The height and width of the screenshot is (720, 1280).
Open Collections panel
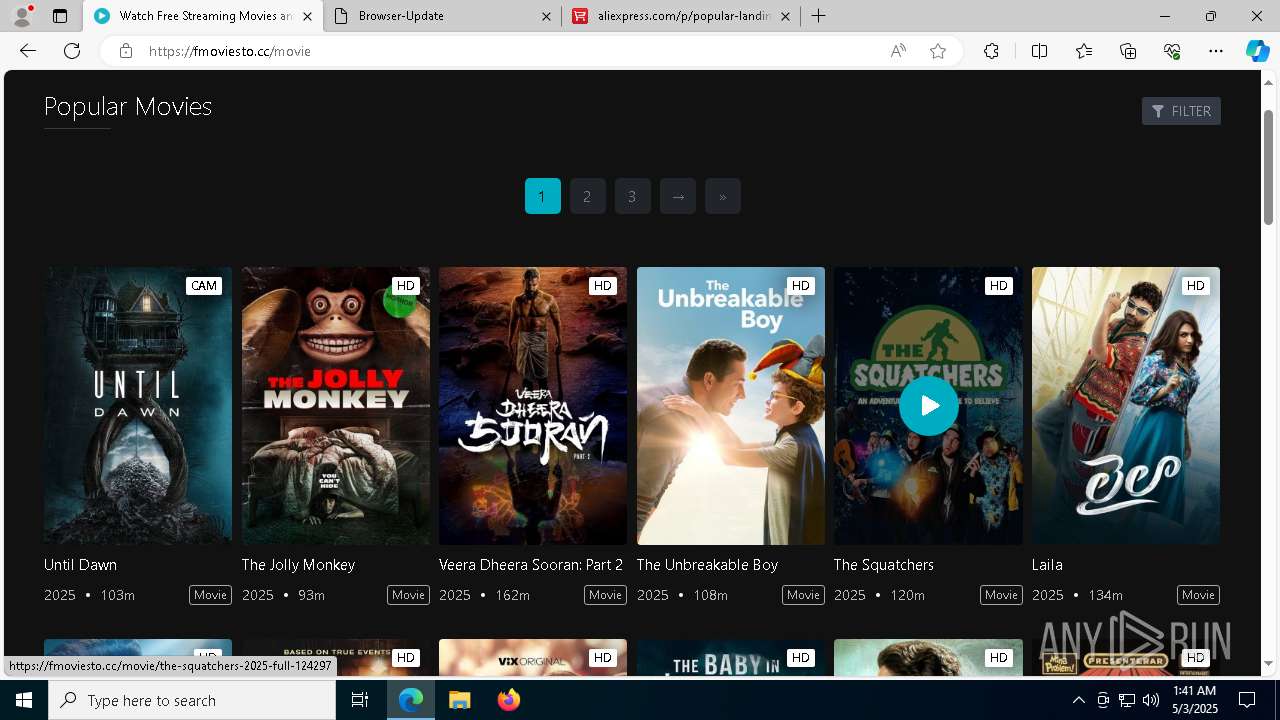(x=1128, y=51)
